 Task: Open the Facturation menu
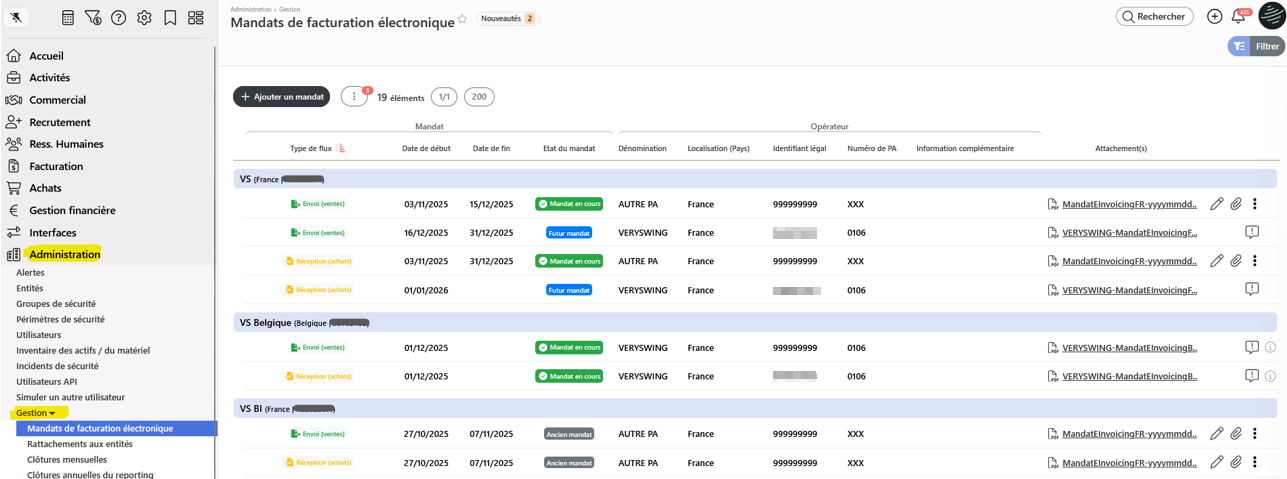[x=56, y=166]
